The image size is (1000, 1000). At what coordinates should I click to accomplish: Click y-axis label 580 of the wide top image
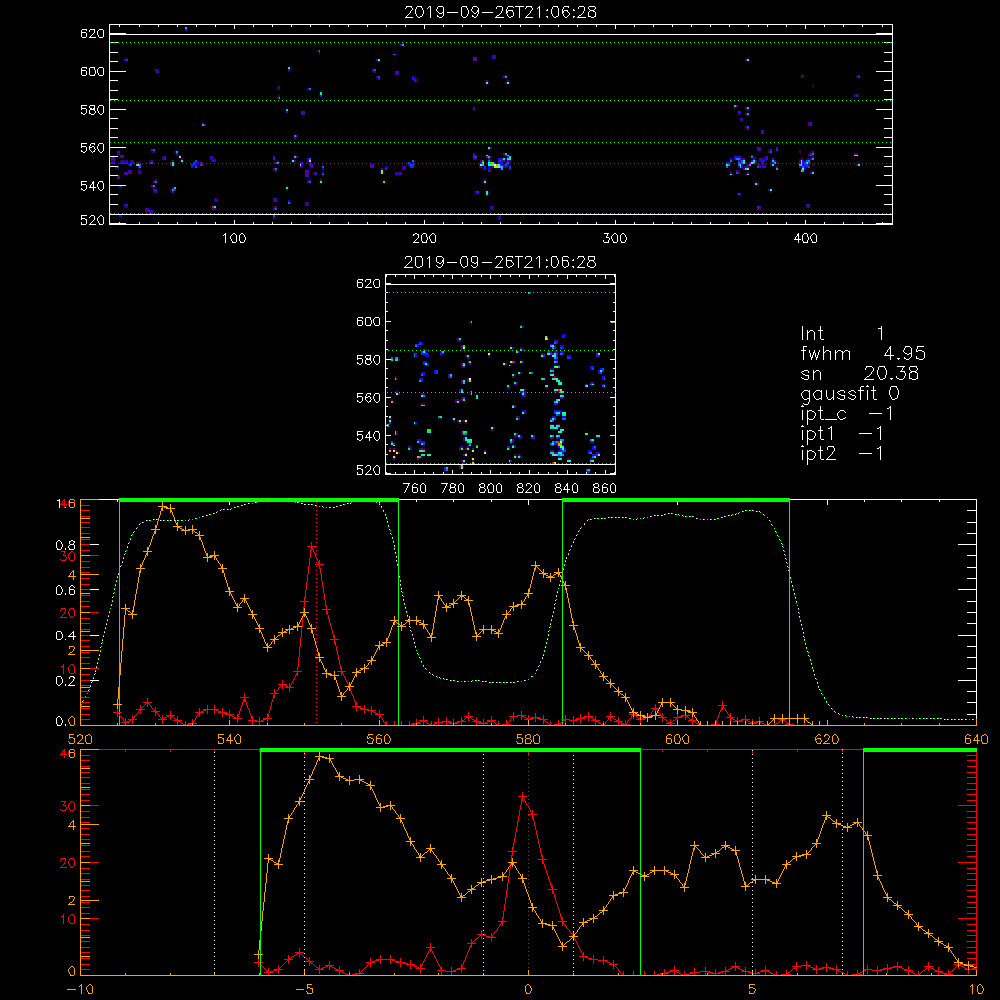click(x=92, y=110)
